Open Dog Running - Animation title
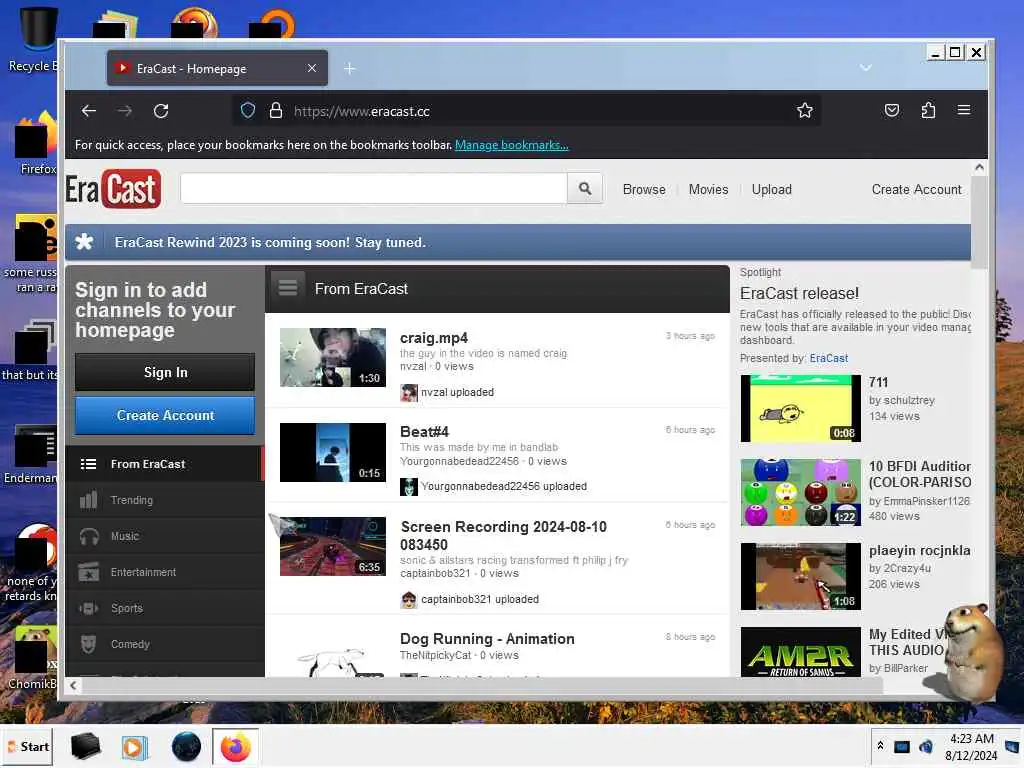Image resolution: width=1024 pixels, height=768 pixels. tap(487, 639)
